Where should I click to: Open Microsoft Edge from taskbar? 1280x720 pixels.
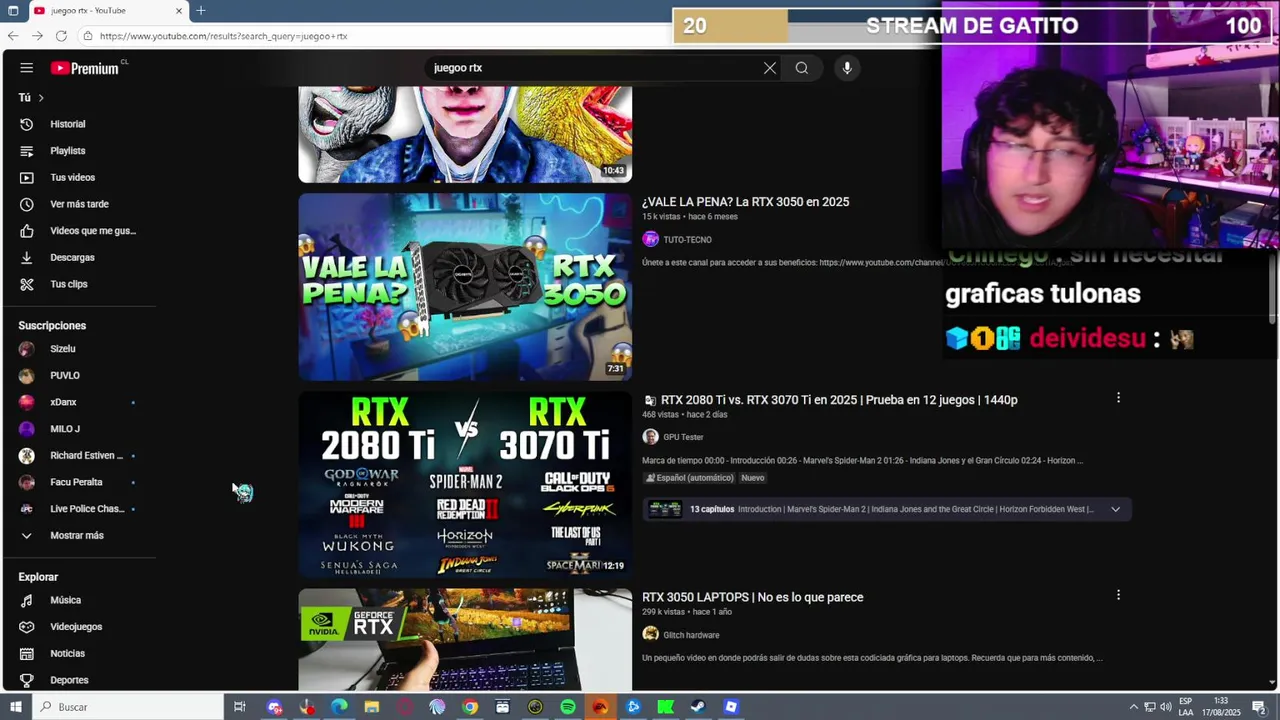point(339,707)
